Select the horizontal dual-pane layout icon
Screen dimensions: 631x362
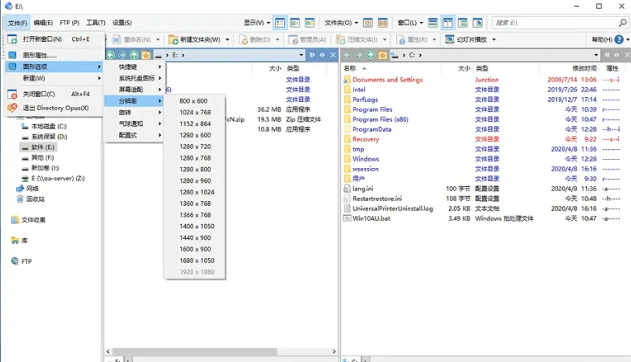coord(433,23)
